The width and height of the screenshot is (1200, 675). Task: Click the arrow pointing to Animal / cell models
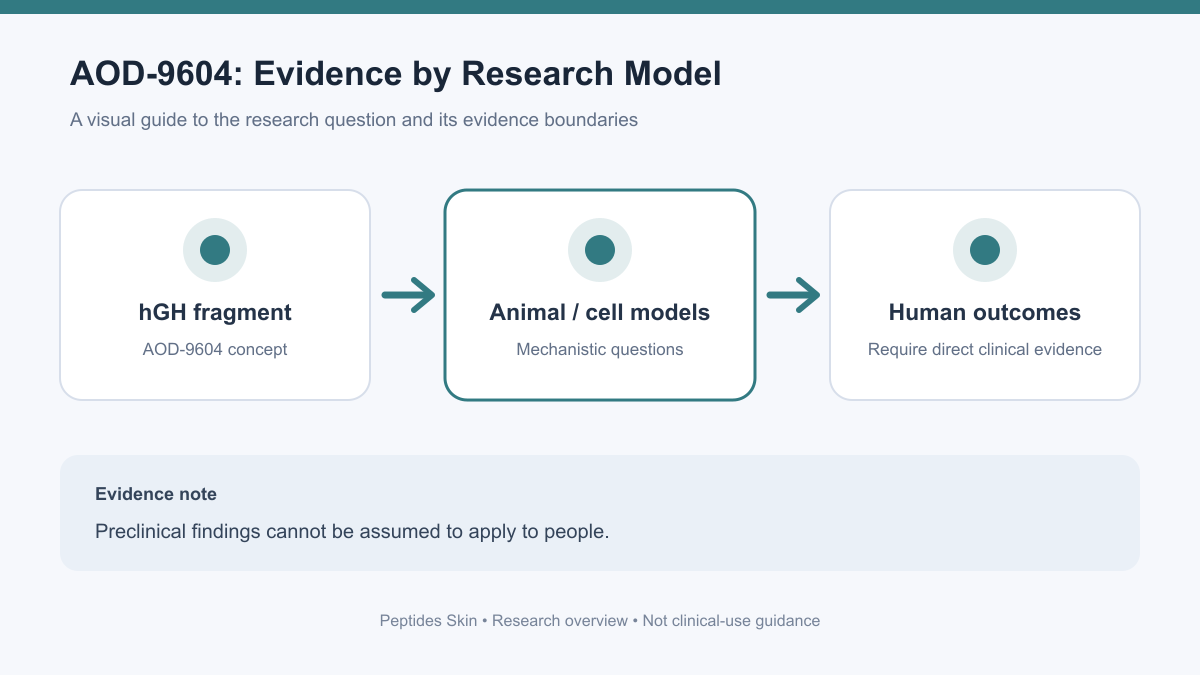coord(408,295)
